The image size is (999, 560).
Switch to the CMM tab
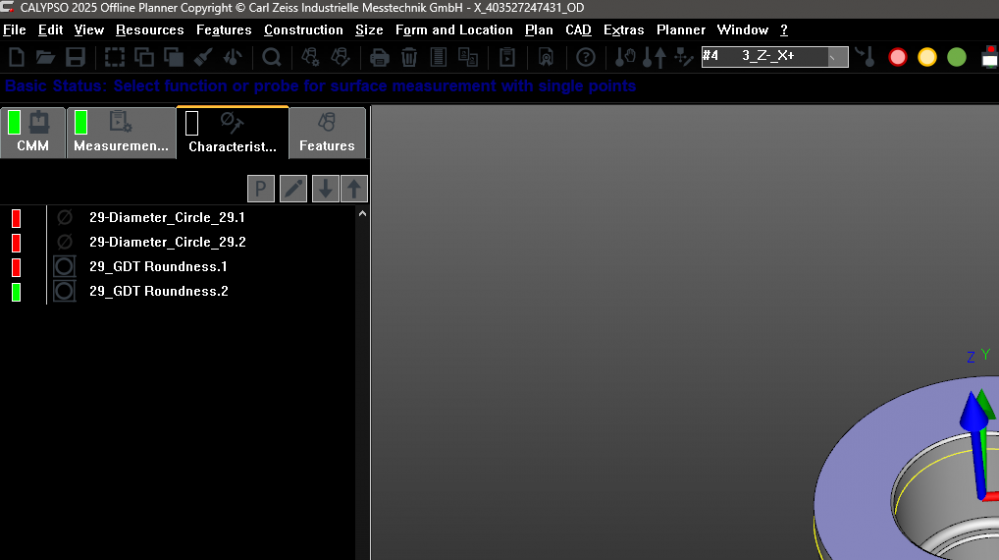click(x=33, y=132)
